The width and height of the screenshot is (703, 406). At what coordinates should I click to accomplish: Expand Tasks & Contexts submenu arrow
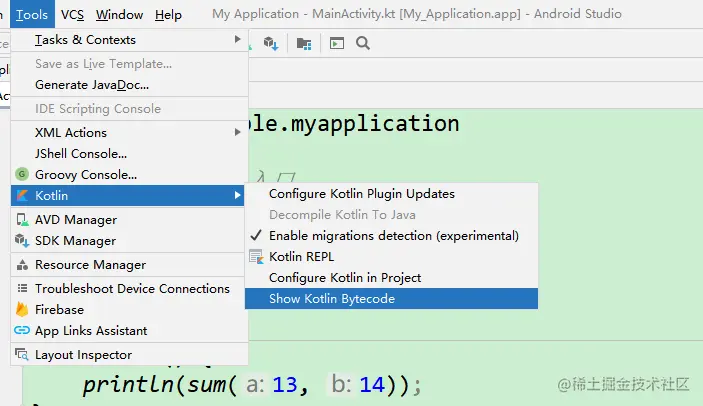tap(238, 39)
